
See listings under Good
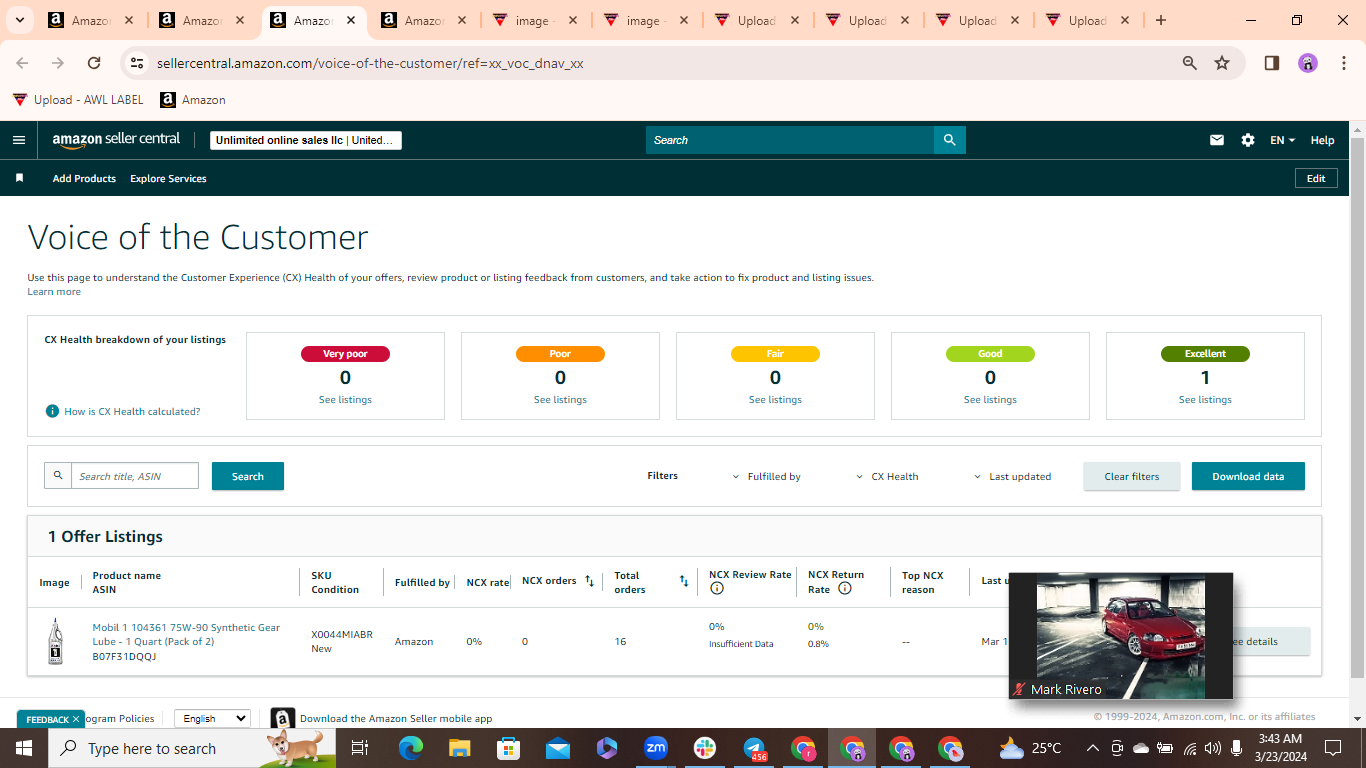click(x=990, y=399)
